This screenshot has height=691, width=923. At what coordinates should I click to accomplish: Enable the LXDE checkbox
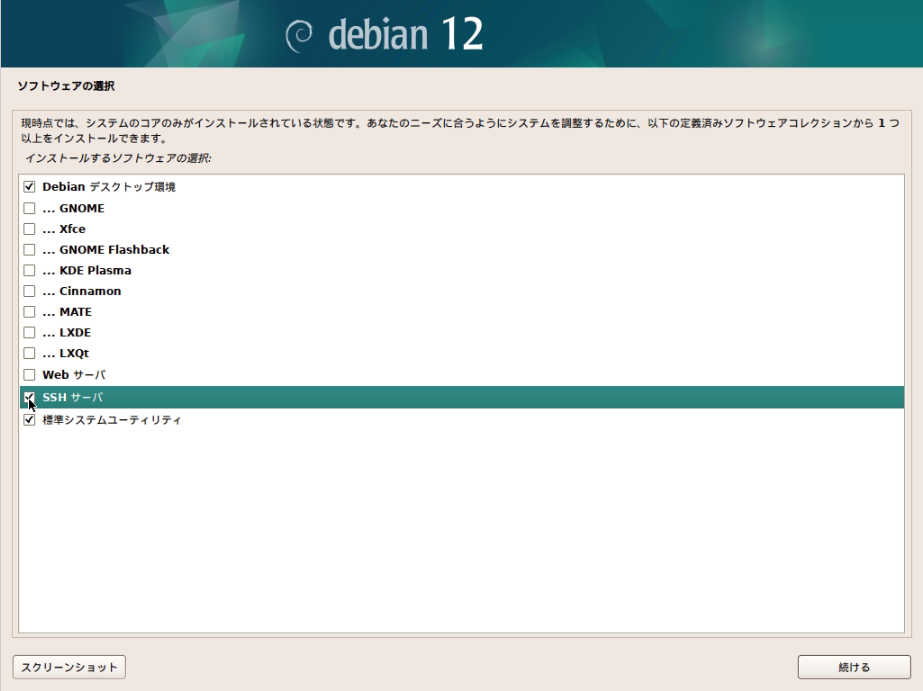[x=29, y=332]
